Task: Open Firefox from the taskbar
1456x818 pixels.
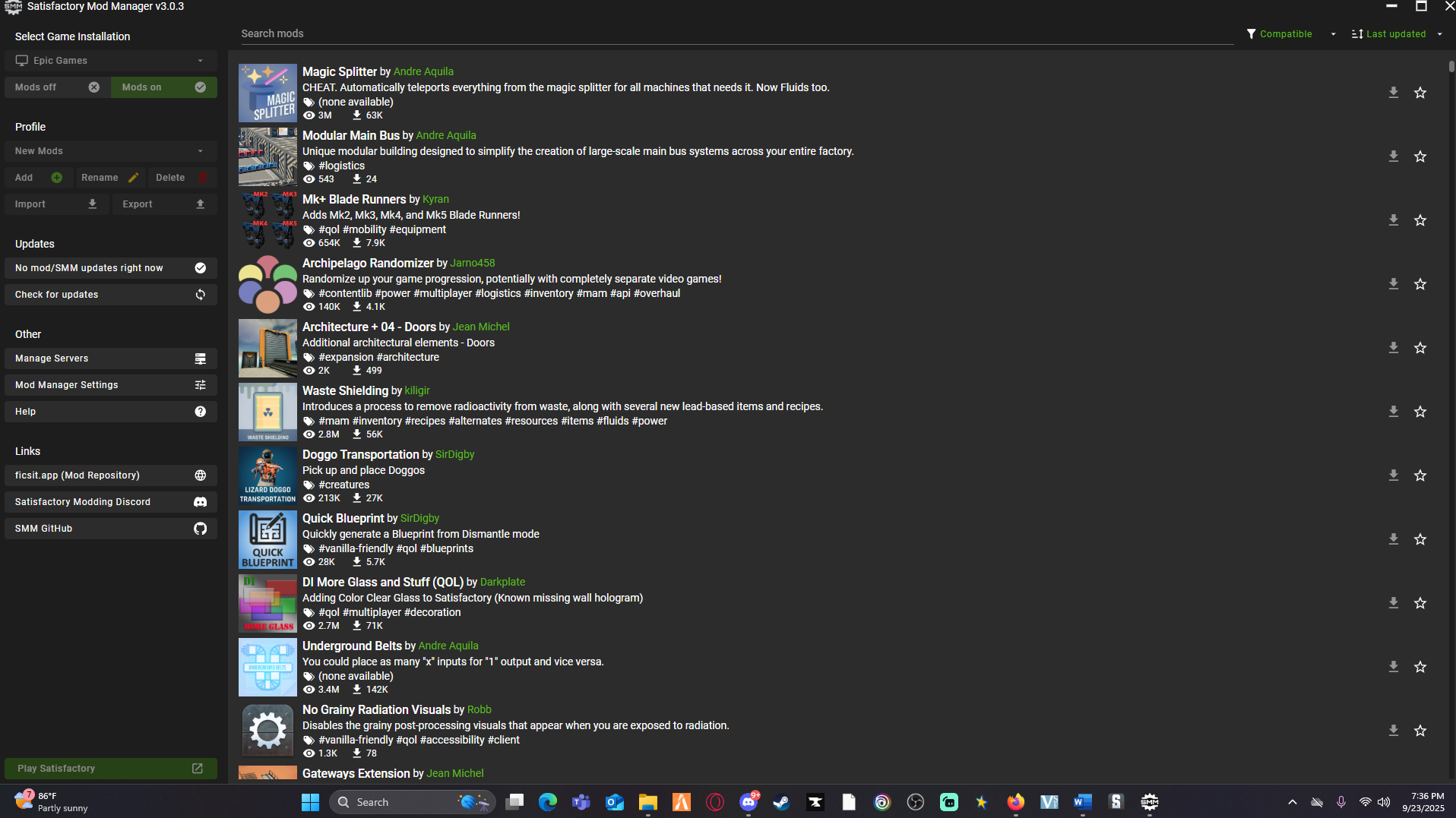Action: coord(1015,802)
